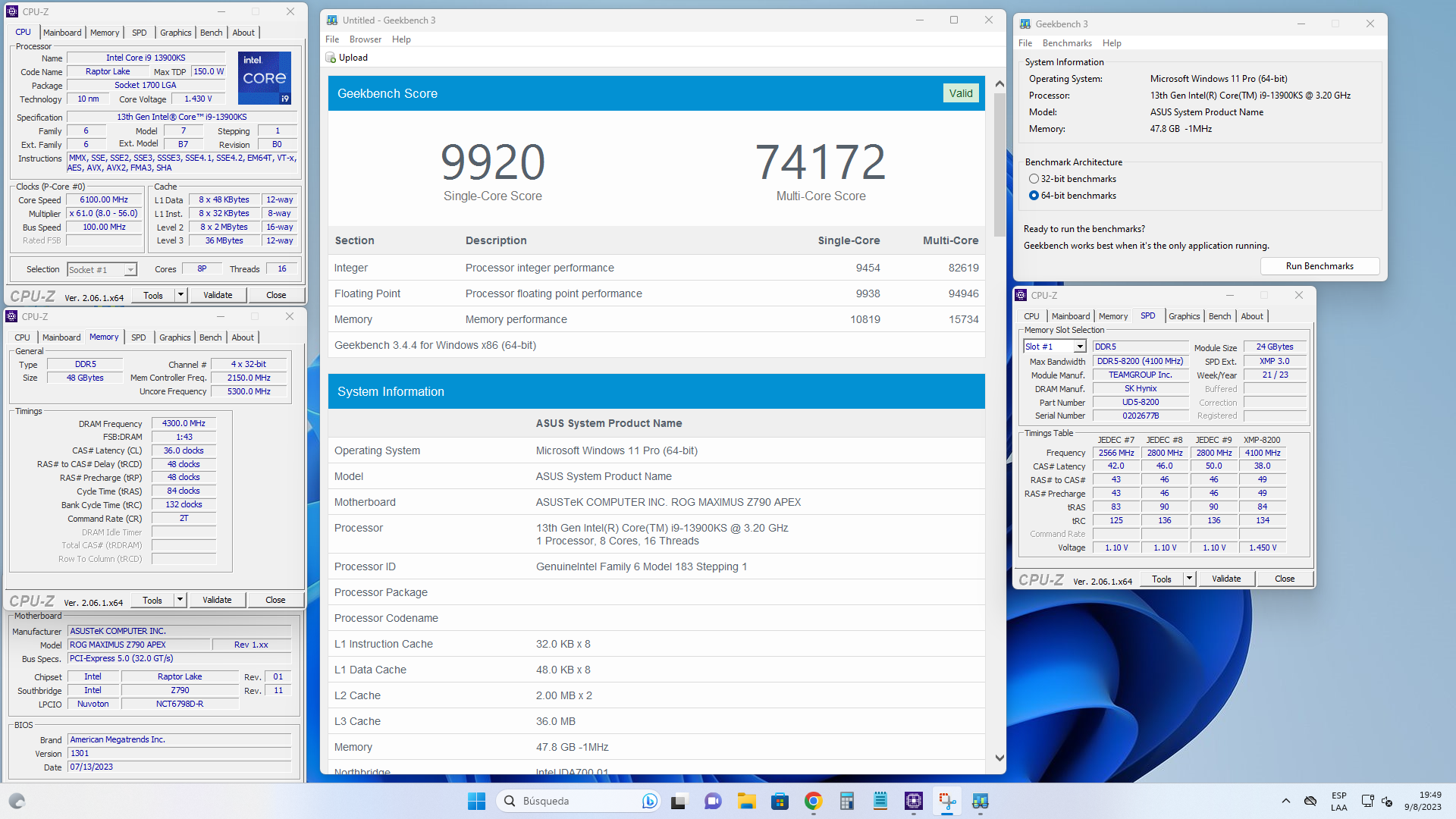Click Validate in top CPU-Z CPU window
Viewport: 1456px width, 819px height.
click(x=218, y=295)
